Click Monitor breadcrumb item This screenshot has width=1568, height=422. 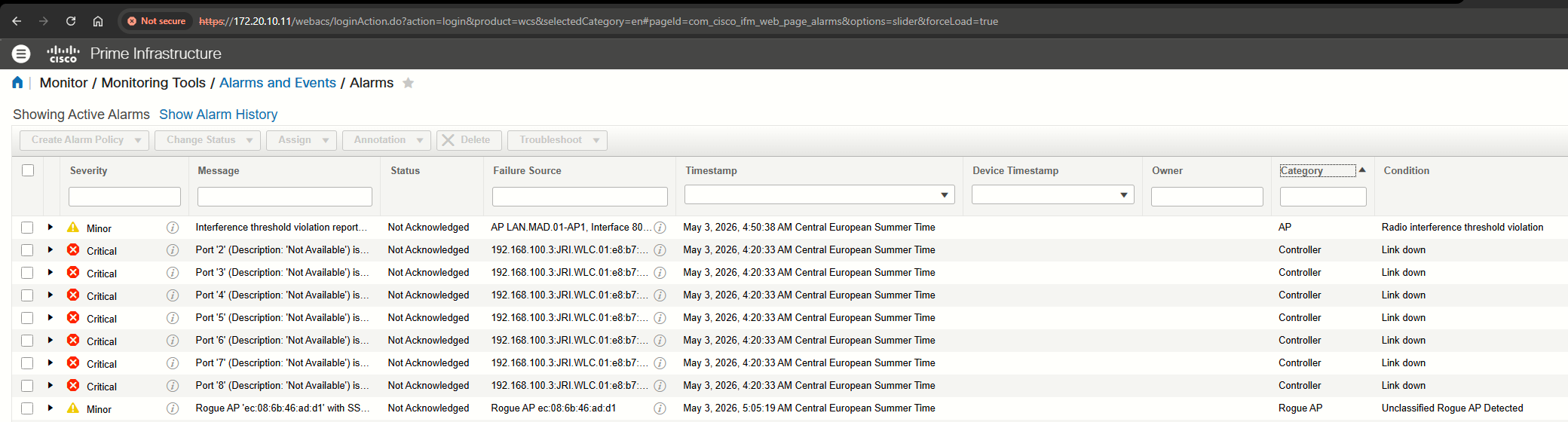coord(63,83)
